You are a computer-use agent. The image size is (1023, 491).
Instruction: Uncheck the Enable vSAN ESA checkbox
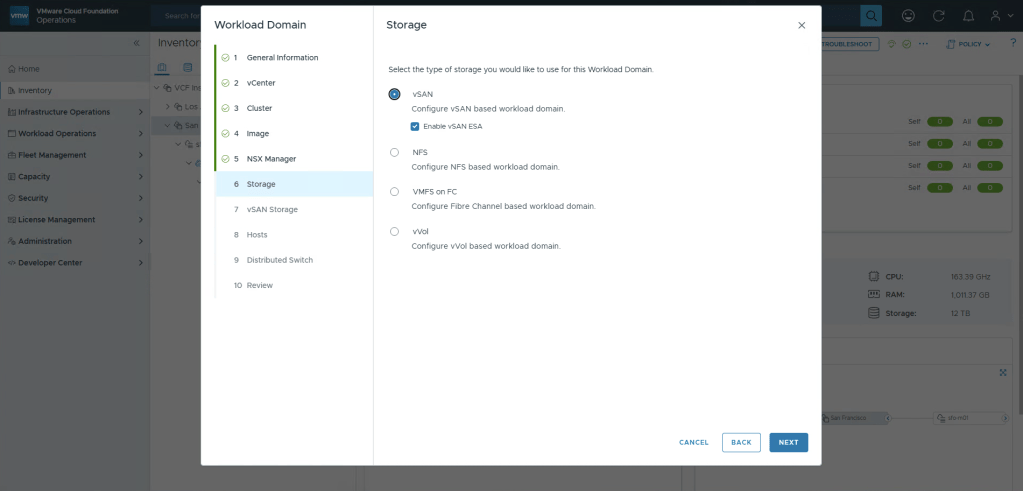(x=415, y=126)
